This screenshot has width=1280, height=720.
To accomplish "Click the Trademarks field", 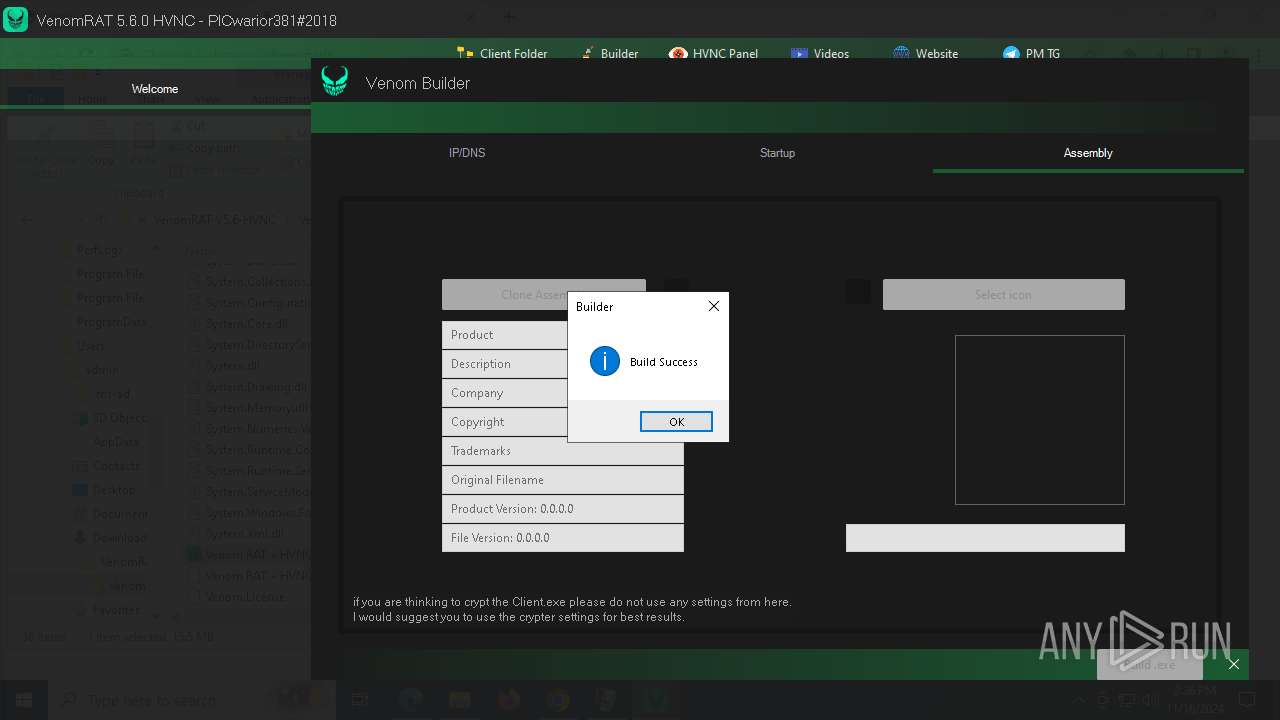I will point(563,451).
